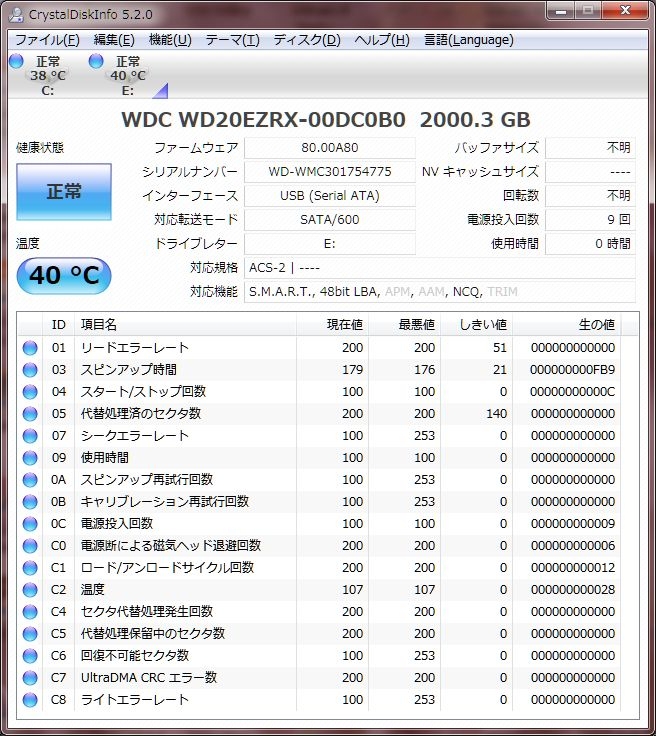This screenshot has width=656, height=736.
Task: Click raw value 000000000028 in 温度 row
Action: coord(573,590)
